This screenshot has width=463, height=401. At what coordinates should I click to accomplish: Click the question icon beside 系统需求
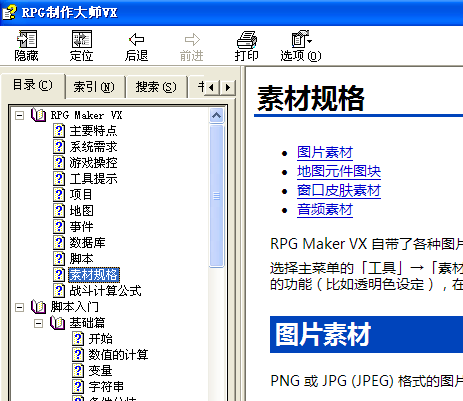click(59, 147)
